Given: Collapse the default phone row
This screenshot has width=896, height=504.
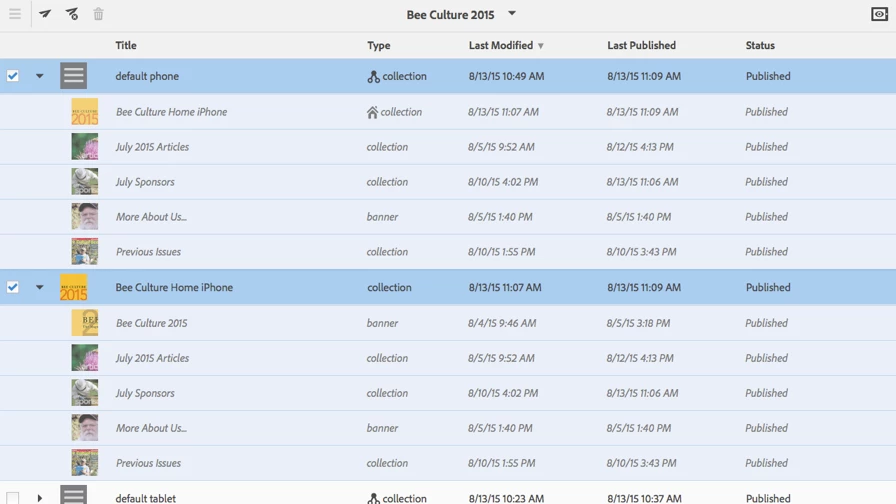Looking at the screenshot, I should 39,76.
